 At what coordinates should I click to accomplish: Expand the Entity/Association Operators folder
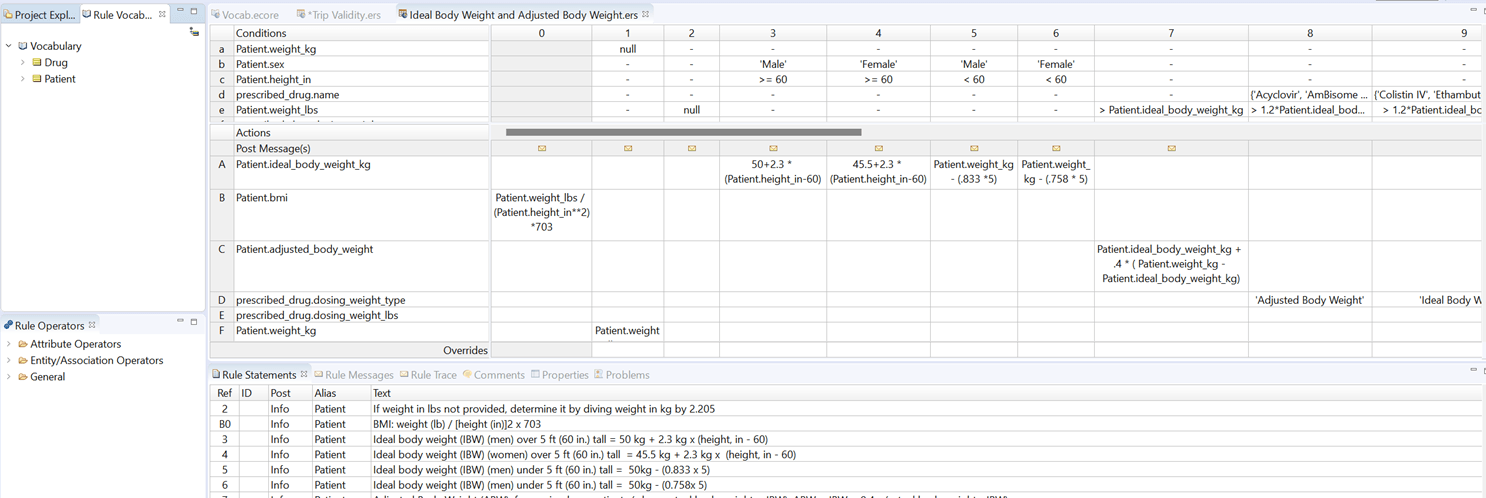(x=9, y=360)
